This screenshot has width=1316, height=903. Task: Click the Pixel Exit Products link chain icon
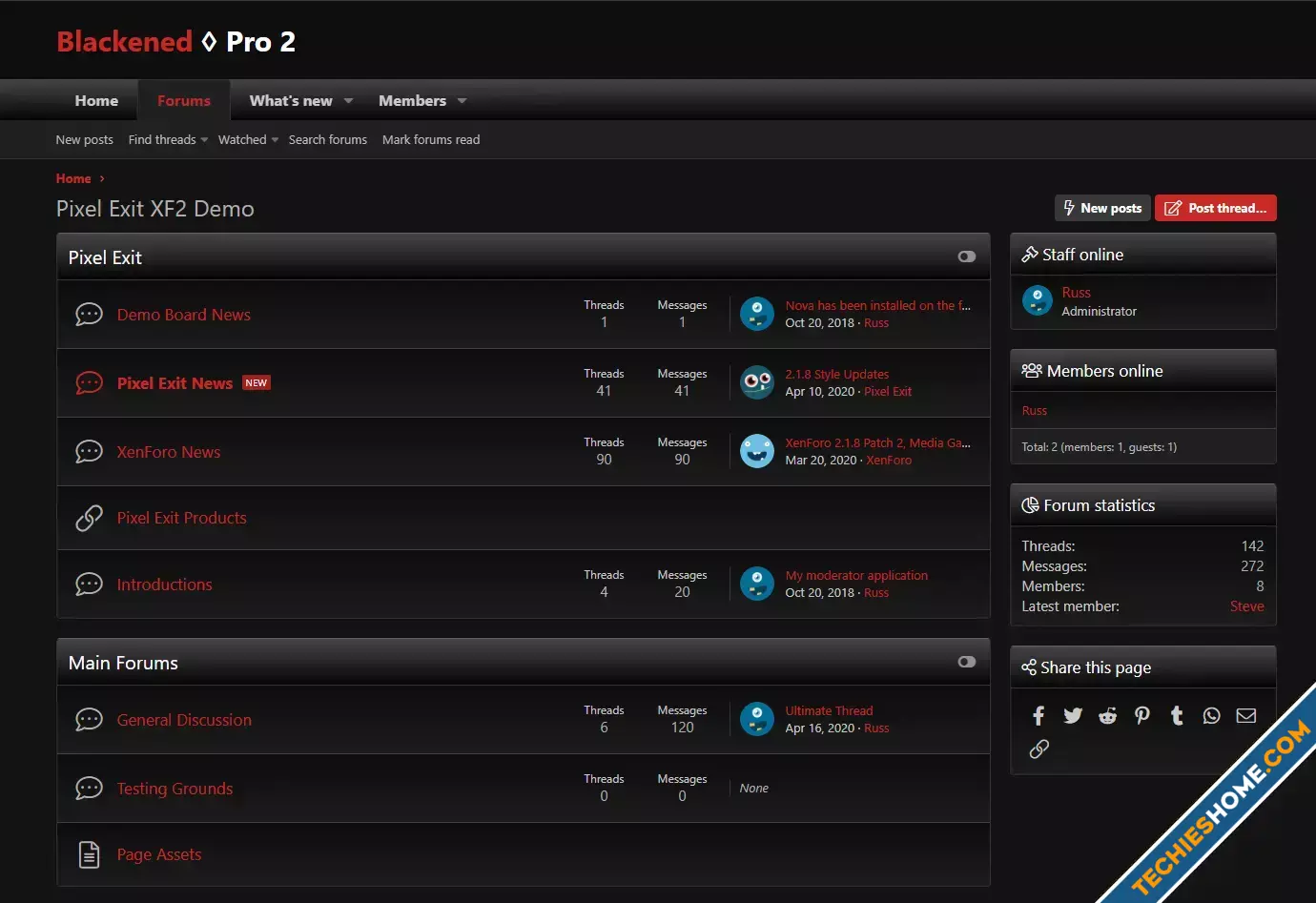89,518
